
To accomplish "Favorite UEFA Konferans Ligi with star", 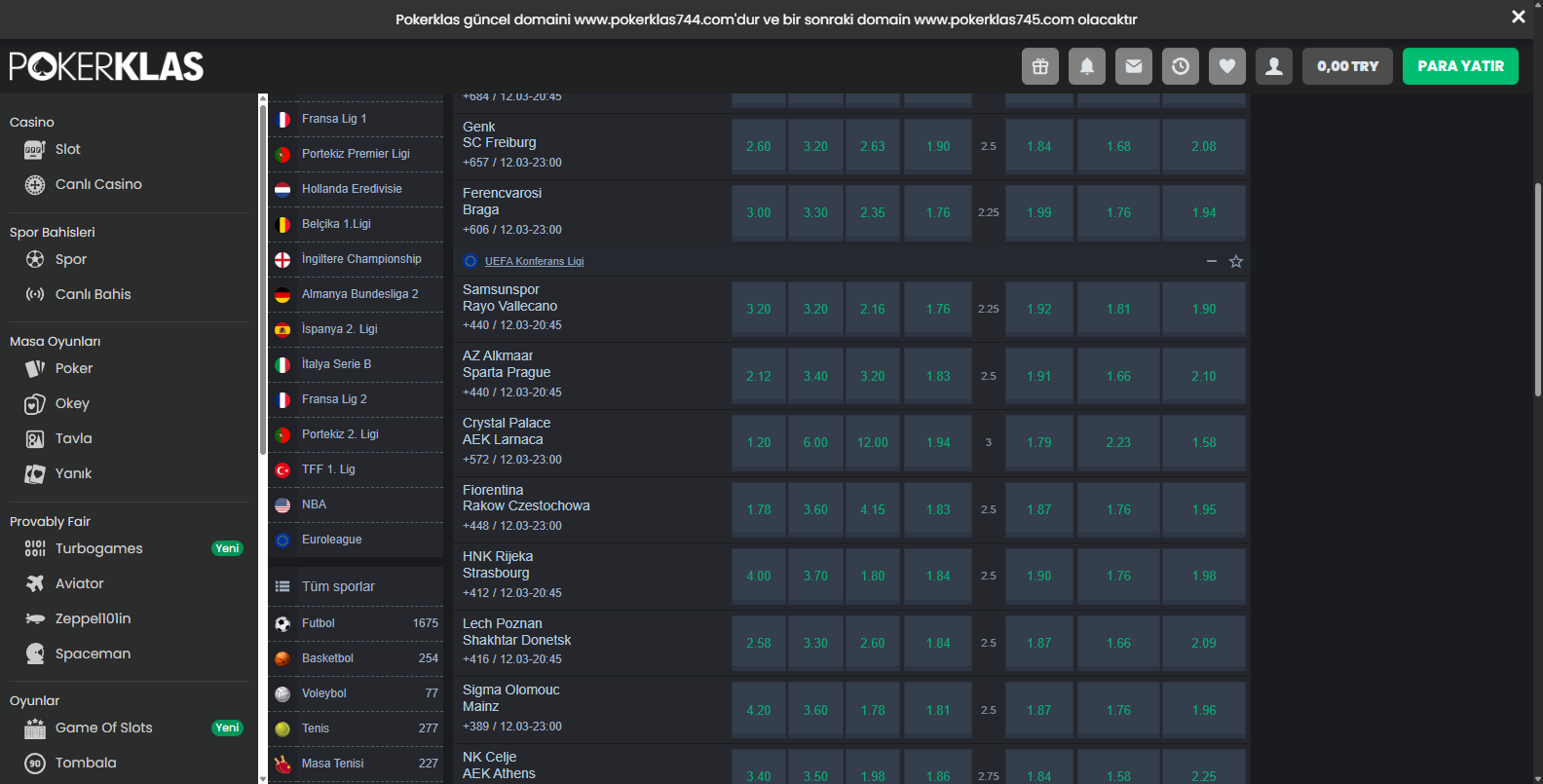I will 1236,261.
